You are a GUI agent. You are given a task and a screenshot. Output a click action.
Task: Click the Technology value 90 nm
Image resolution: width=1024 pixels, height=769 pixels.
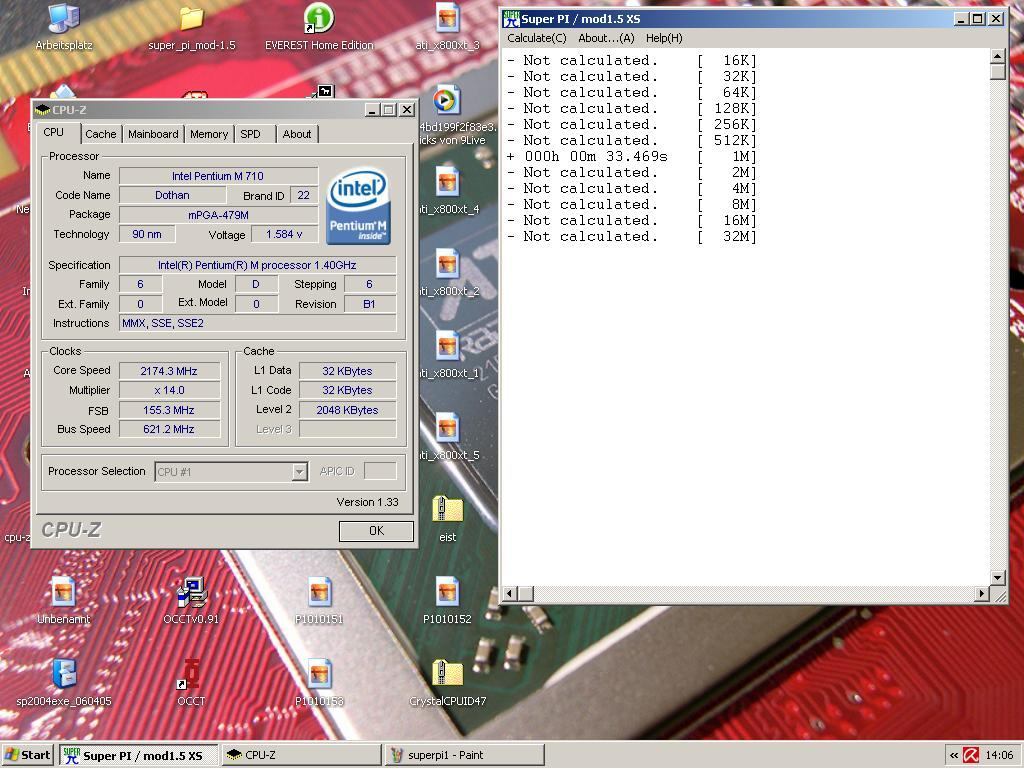click(x=147, y=234)
